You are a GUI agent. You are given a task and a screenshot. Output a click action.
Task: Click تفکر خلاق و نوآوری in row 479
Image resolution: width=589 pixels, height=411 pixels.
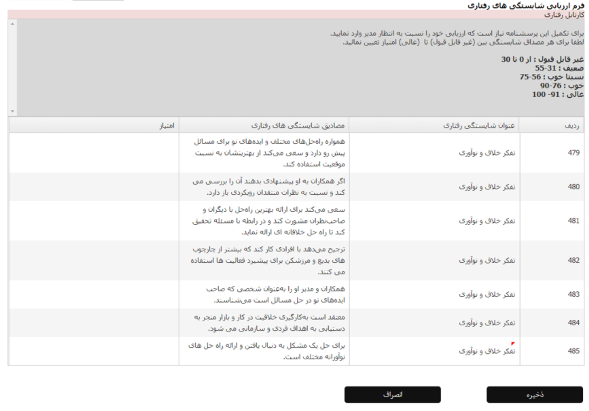click(x=487, y=153)
